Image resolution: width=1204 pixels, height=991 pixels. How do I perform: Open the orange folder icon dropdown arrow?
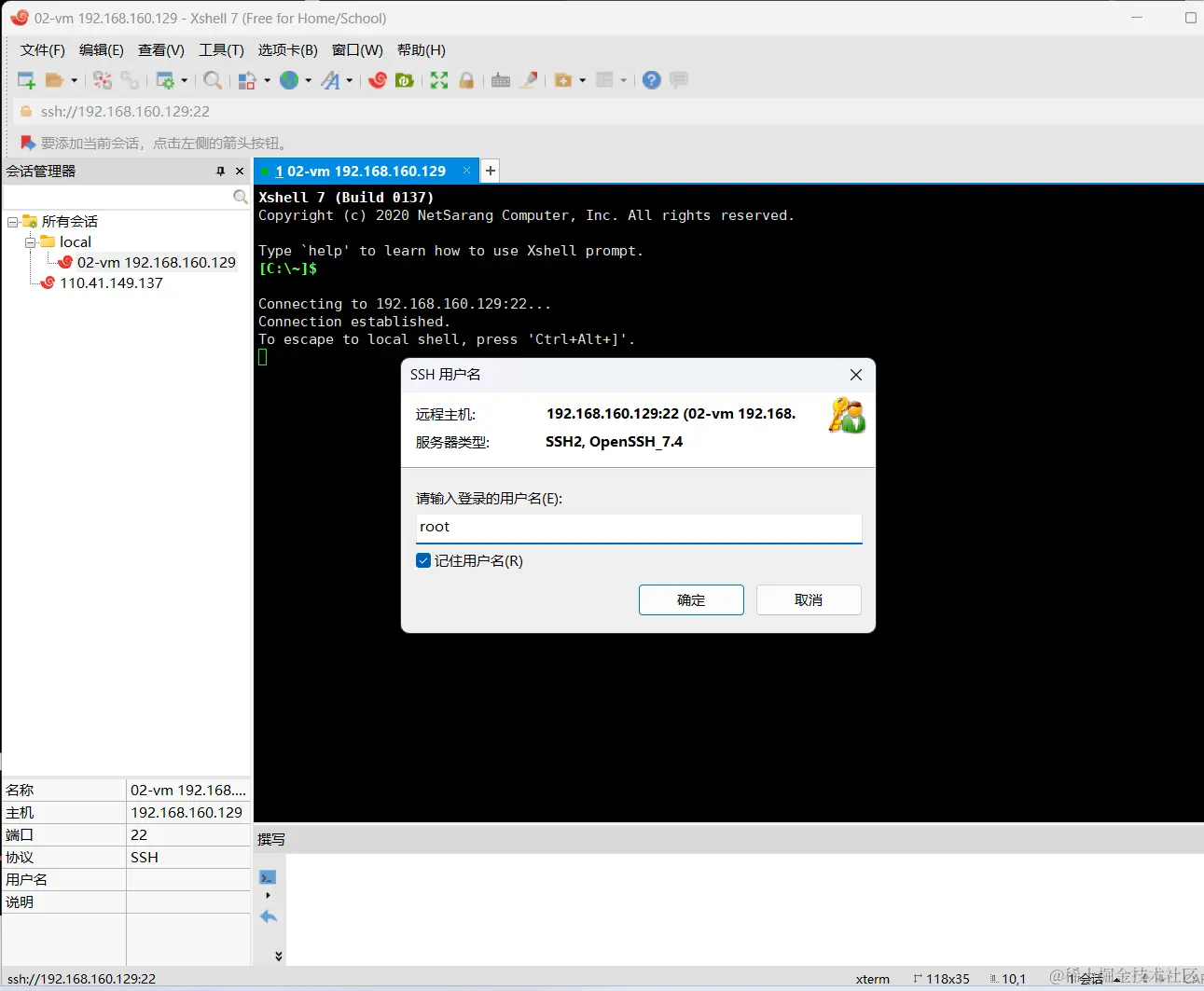pos(582,80)
